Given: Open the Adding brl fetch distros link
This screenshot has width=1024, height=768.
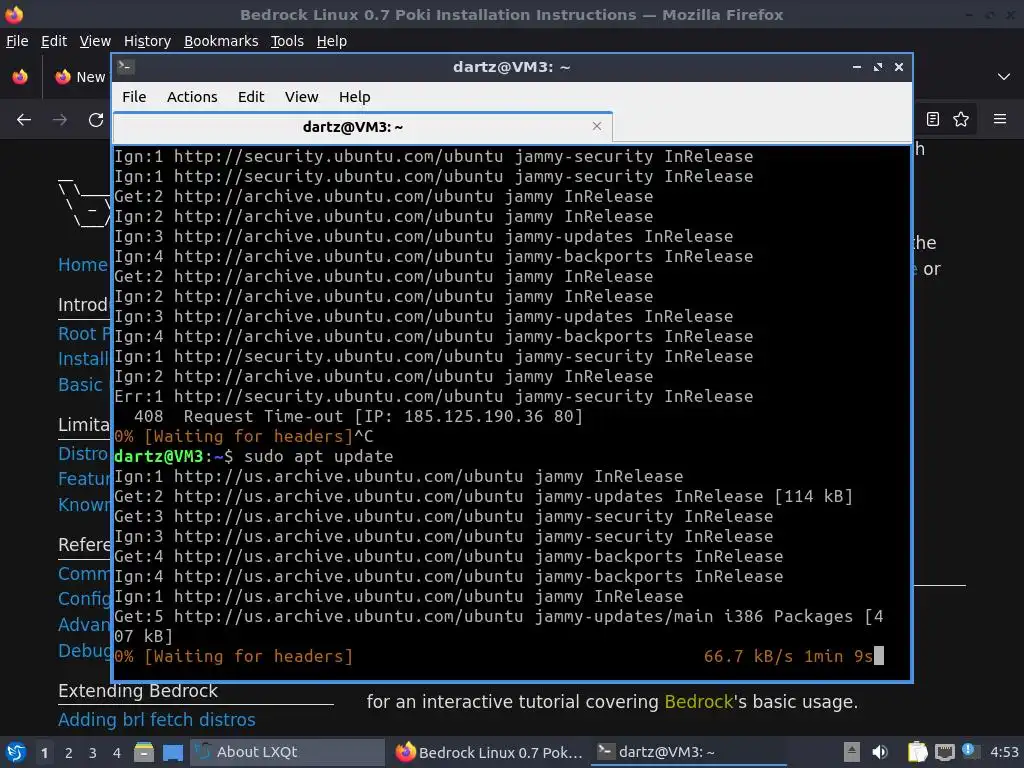Looking at the screenshot, I should (x=157, y=720).
